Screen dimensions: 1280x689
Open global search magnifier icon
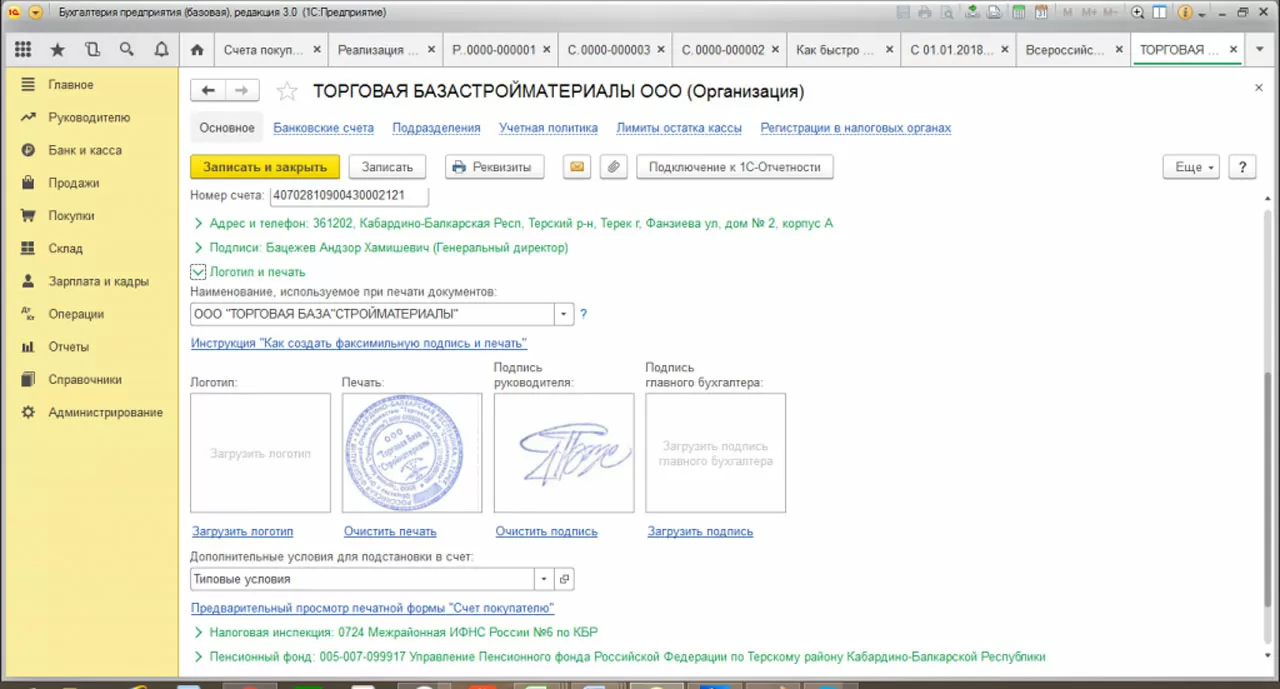point(126,49)
